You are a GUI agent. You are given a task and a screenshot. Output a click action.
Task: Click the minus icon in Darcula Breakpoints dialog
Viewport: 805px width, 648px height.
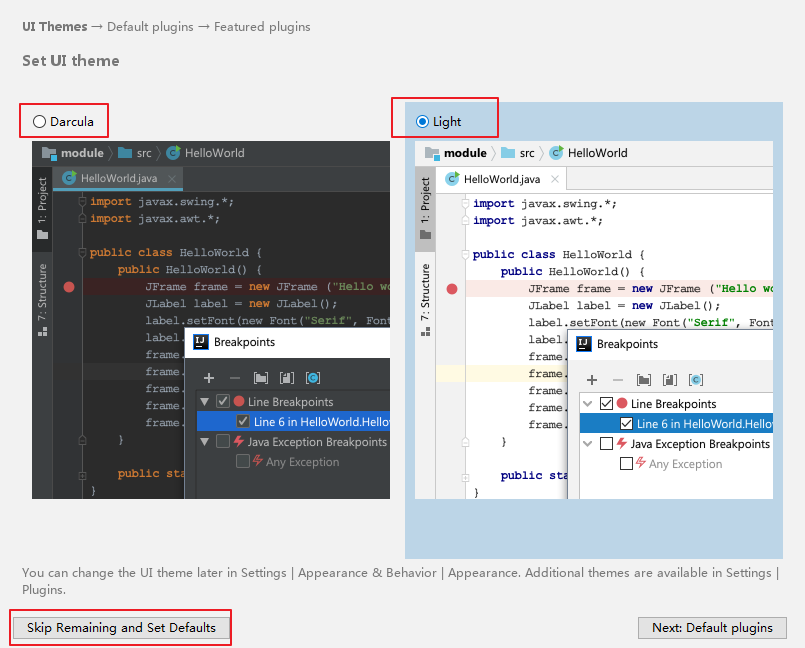pos(235,378)
